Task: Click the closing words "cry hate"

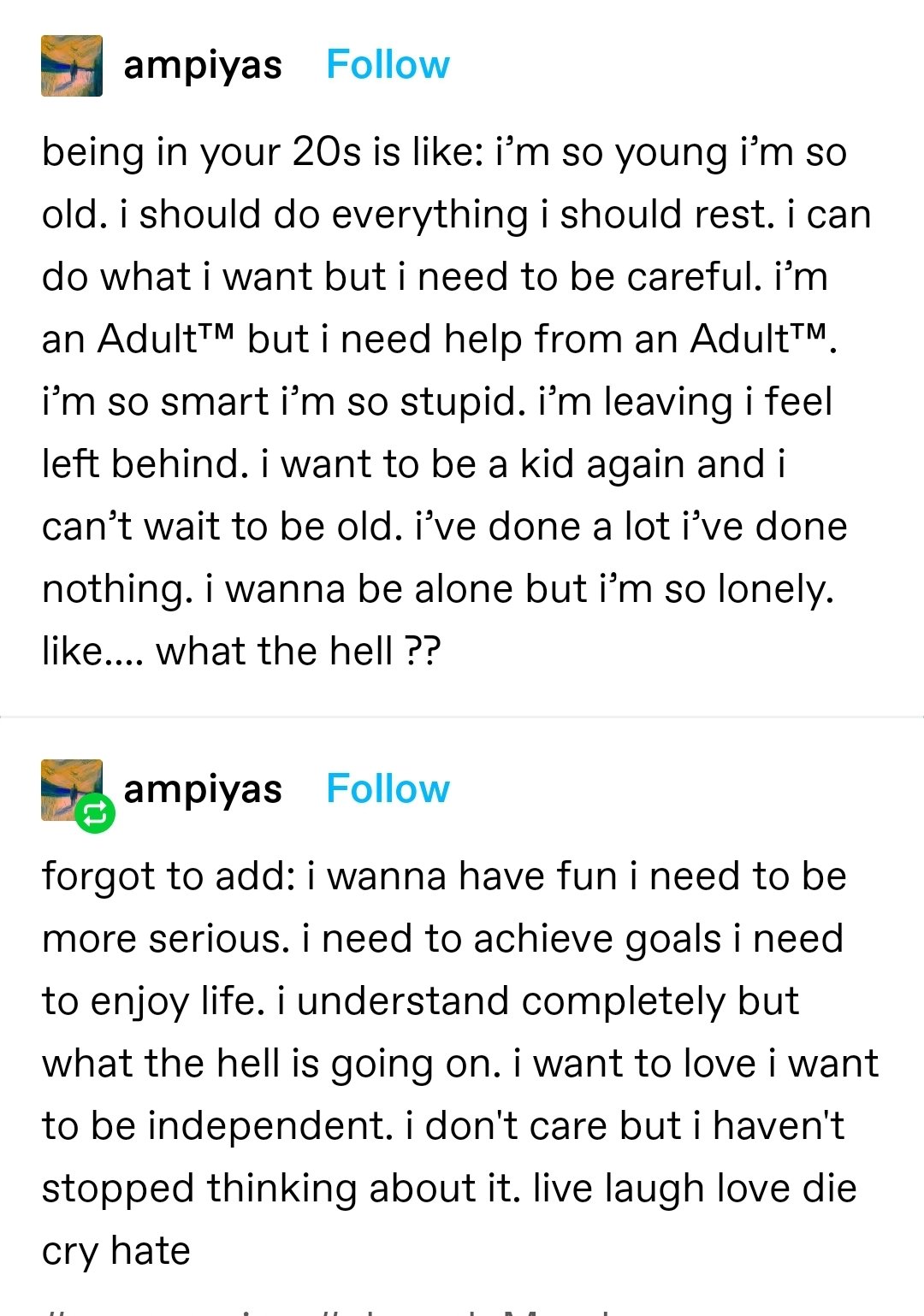Action: (x=116, y=1251)
